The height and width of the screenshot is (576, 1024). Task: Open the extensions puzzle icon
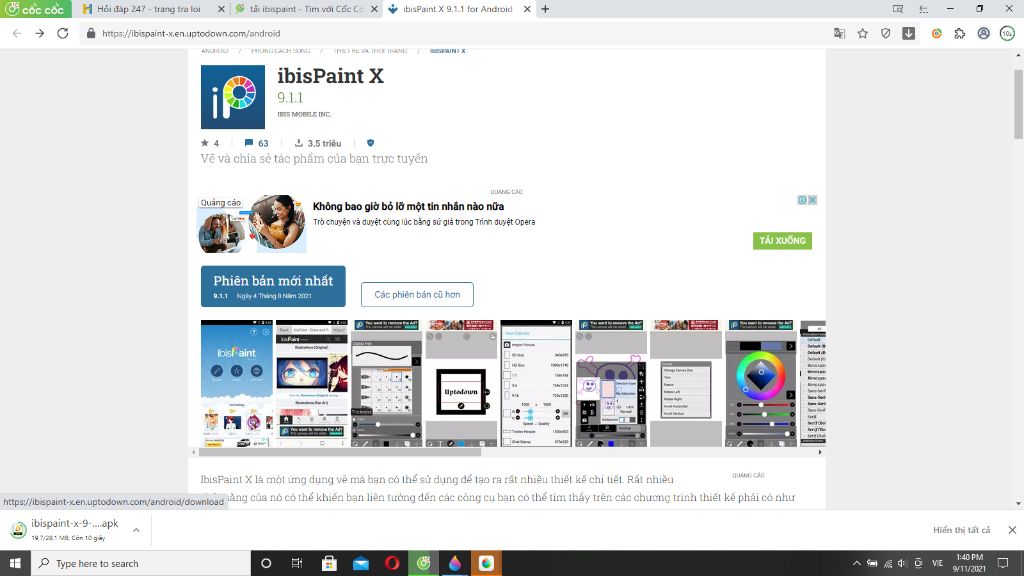[x=959, y=33]
